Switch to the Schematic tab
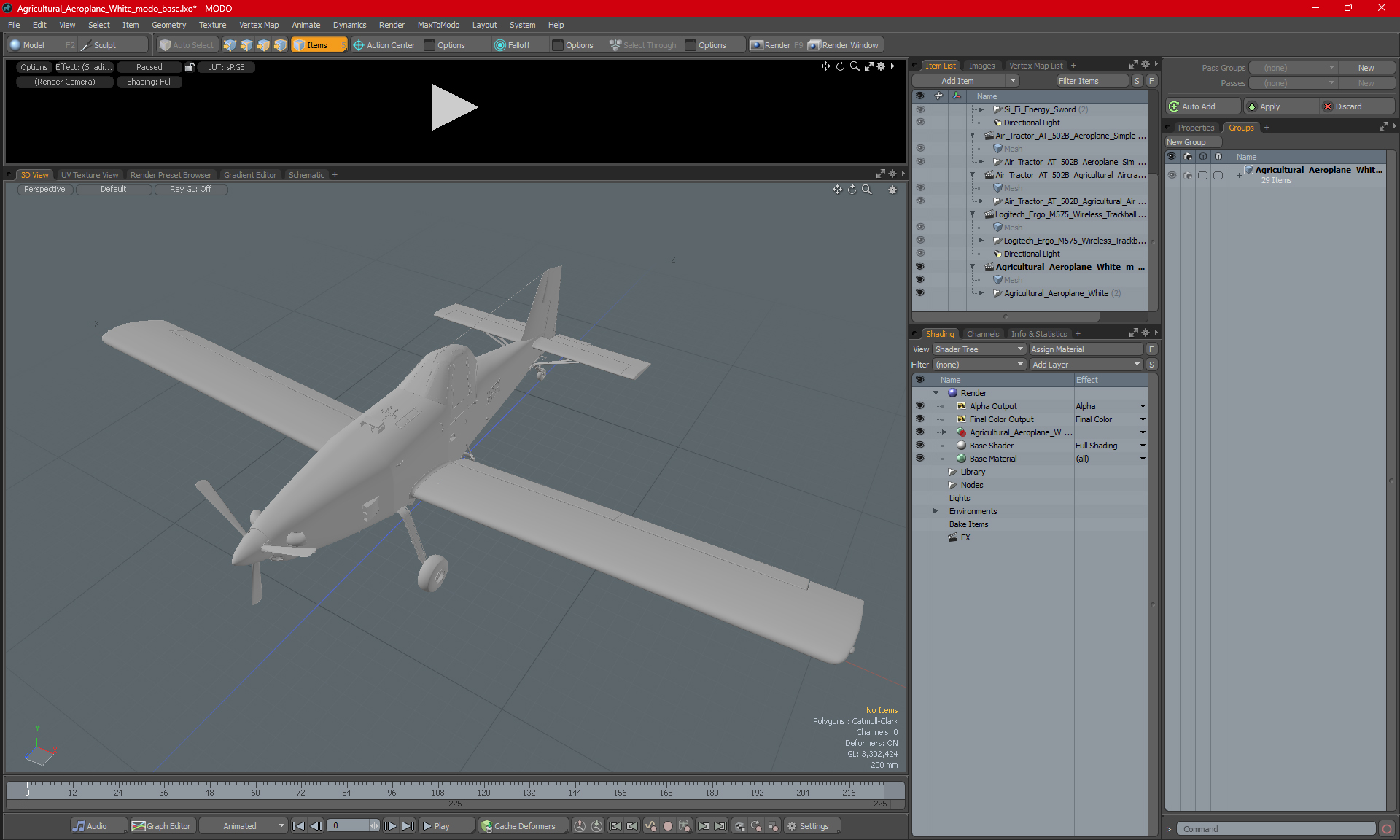The height and width of the screenshot is (840, 1400). click(x=306, y=175)
